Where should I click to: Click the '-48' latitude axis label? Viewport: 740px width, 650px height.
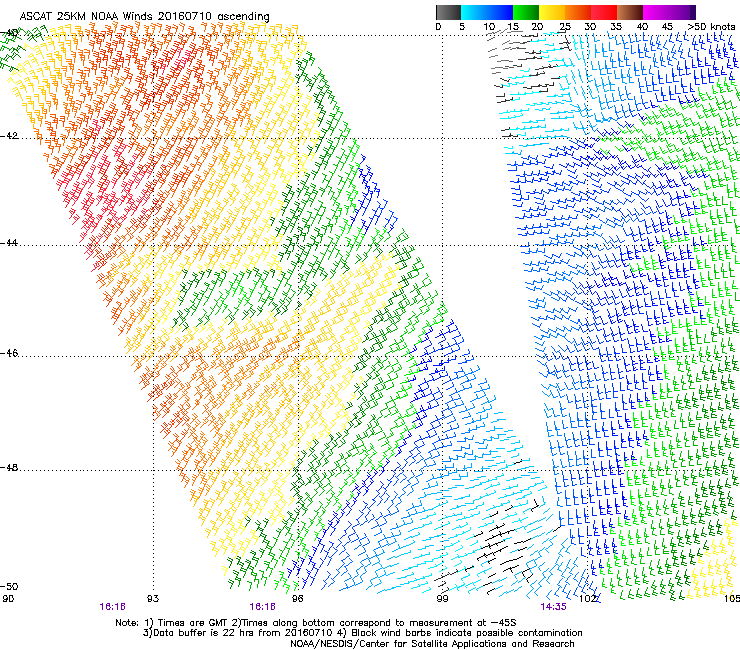point(9,467)
